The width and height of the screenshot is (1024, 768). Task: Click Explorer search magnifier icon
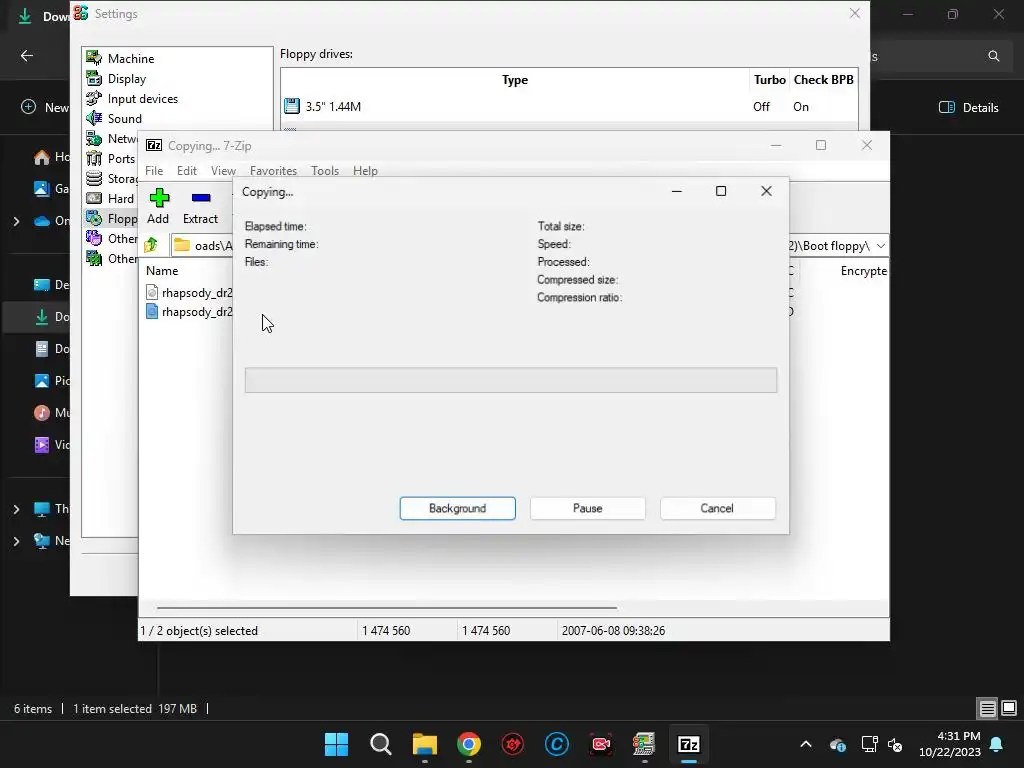point(993,56)
